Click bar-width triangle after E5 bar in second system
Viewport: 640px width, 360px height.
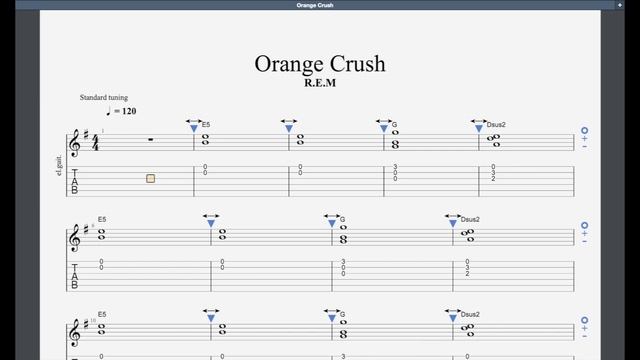tap(211, 223)
